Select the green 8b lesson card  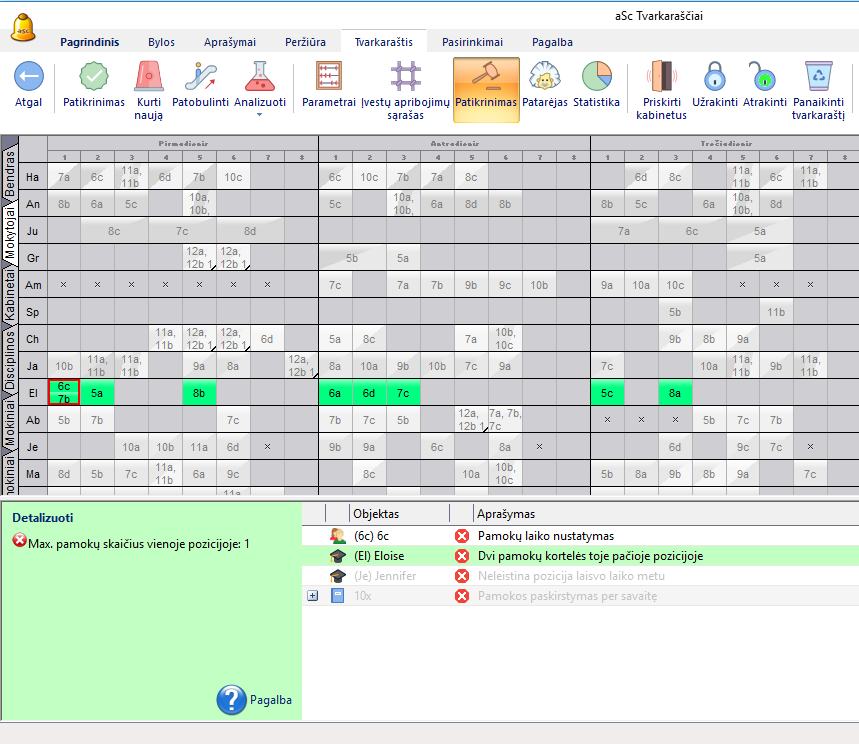pyautogui.click(x=199, y=394)
